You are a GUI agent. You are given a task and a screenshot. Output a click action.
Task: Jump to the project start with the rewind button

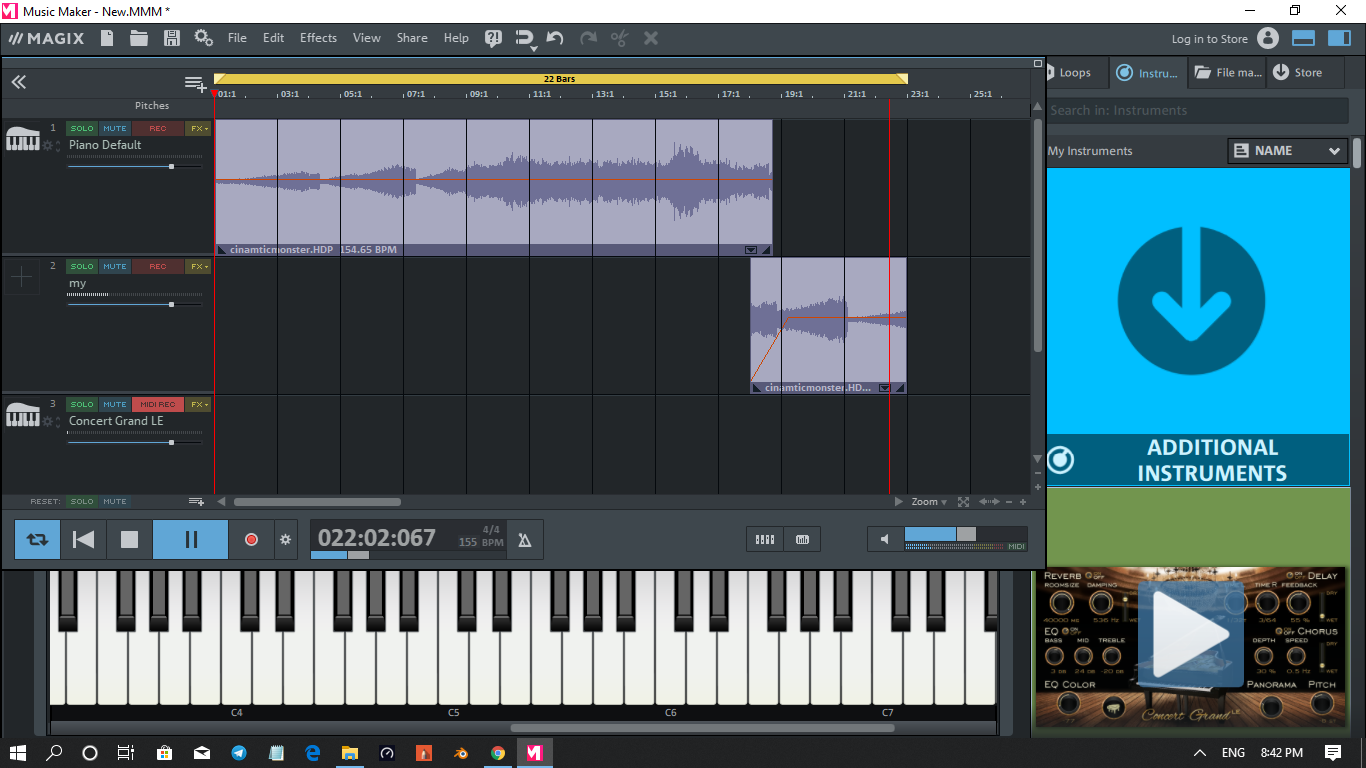click(x=84, y=540)
